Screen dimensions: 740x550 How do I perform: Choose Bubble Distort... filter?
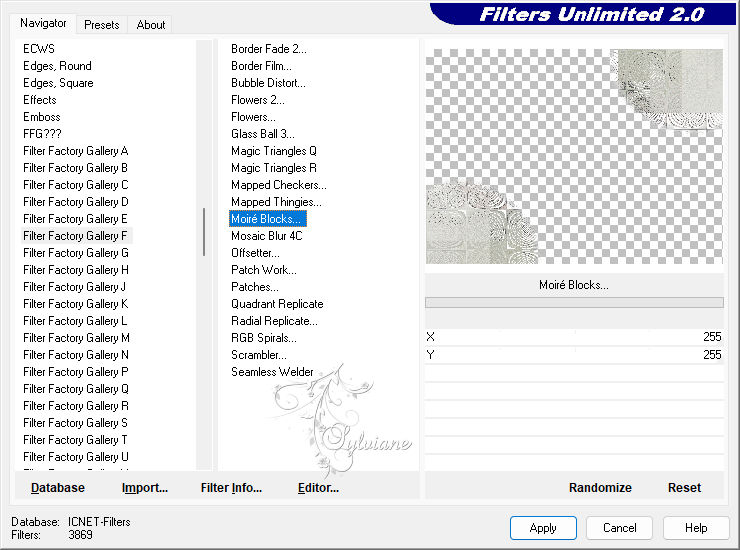pyautogui.click(x=268, y=83)
